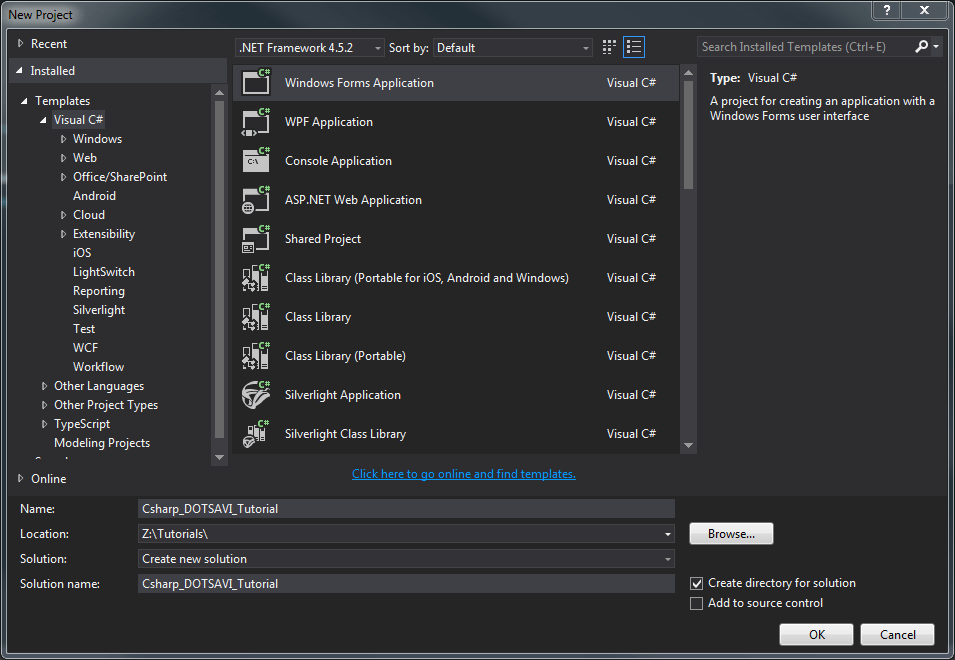Collapse the Visual C# tree node
The height and width of the screenshot is (660, 955).
pos(43,120)
